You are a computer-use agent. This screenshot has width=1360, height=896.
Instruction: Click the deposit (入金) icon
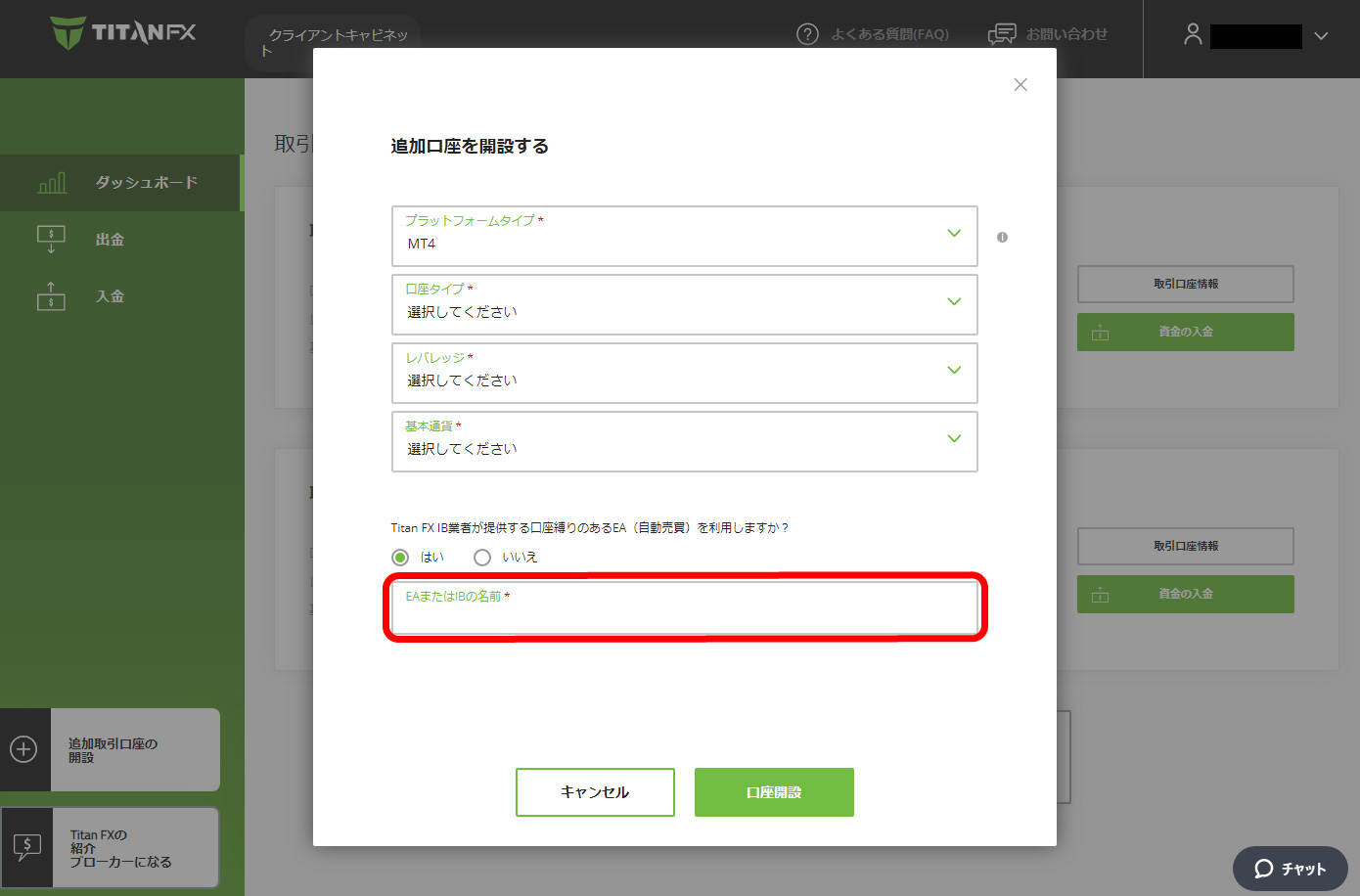[x=51, y=296]
